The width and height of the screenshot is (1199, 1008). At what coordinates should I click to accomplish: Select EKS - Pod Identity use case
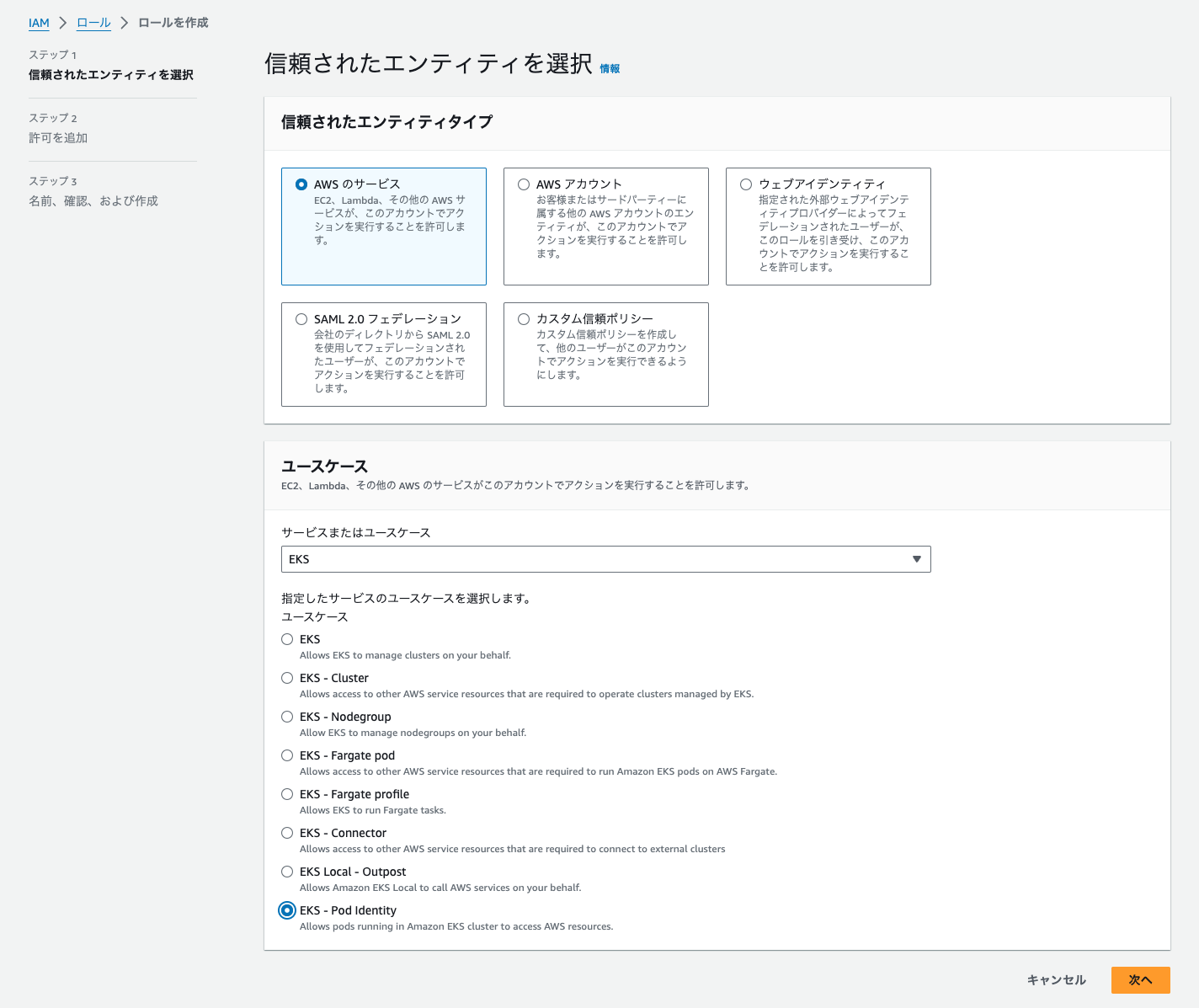point(287,910)
